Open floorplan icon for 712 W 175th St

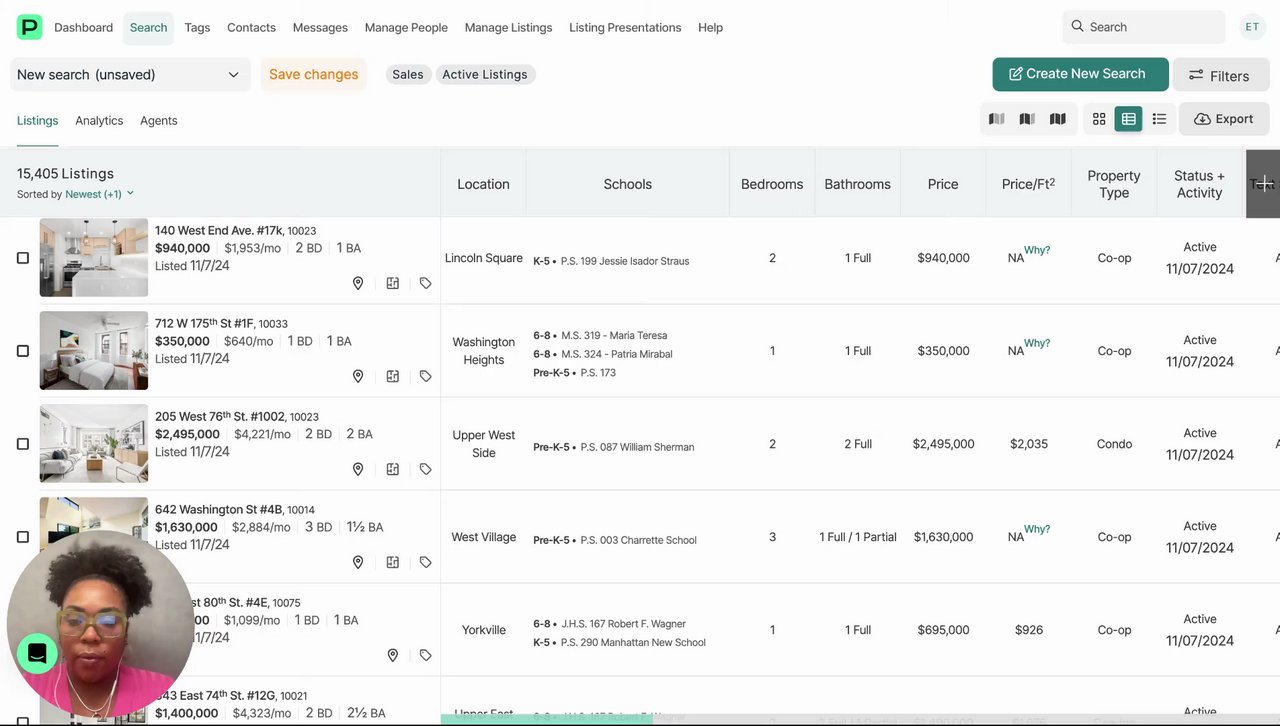tap(393, 377)
